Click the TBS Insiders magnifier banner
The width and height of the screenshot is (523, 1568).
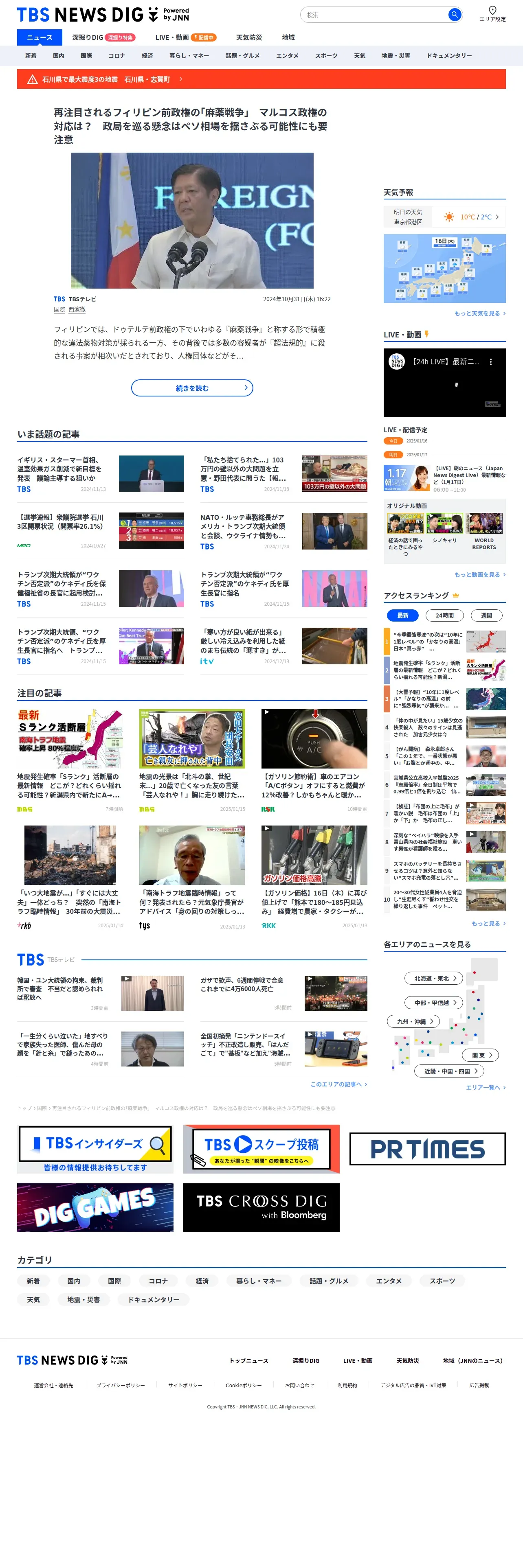coord(95,1149)
